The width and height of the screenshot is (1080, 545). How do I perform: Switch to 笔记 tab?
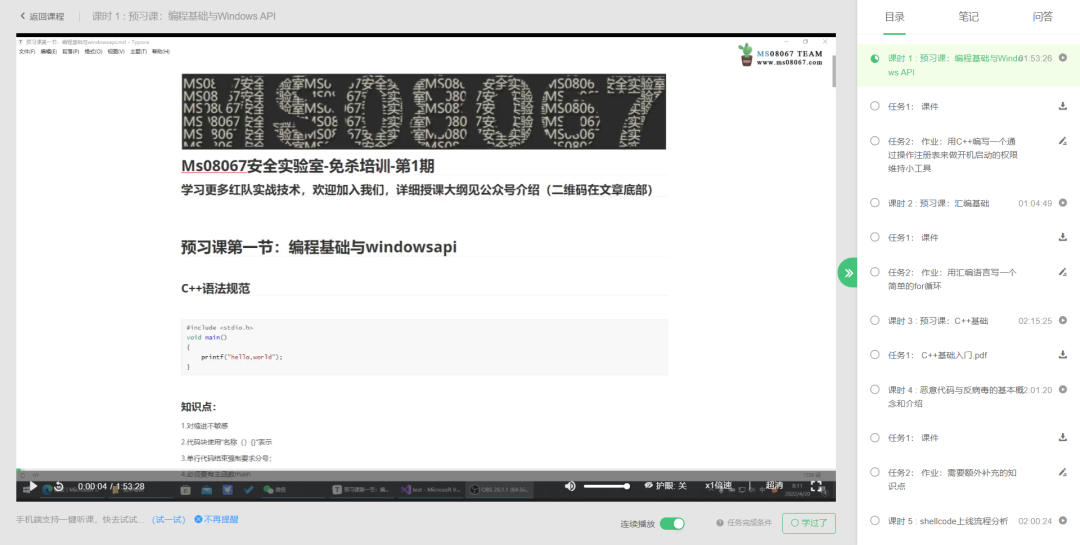[968, 17]
